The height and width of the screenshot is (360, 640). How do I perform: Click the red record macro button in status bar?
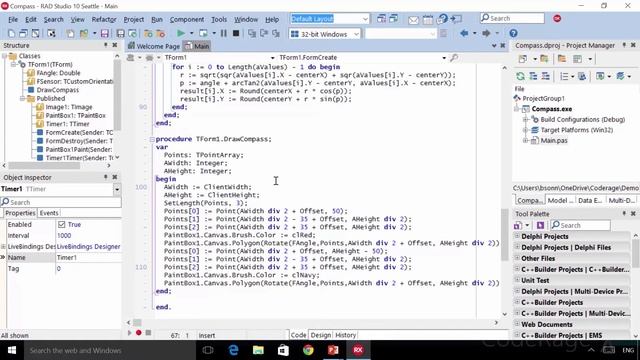coord(139,333)
